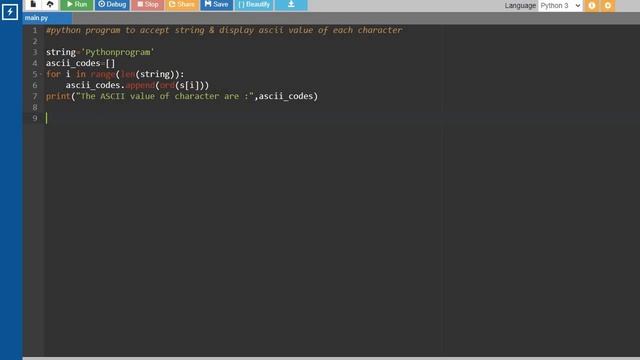Click line number 1 in the gutter

(35, 30)
